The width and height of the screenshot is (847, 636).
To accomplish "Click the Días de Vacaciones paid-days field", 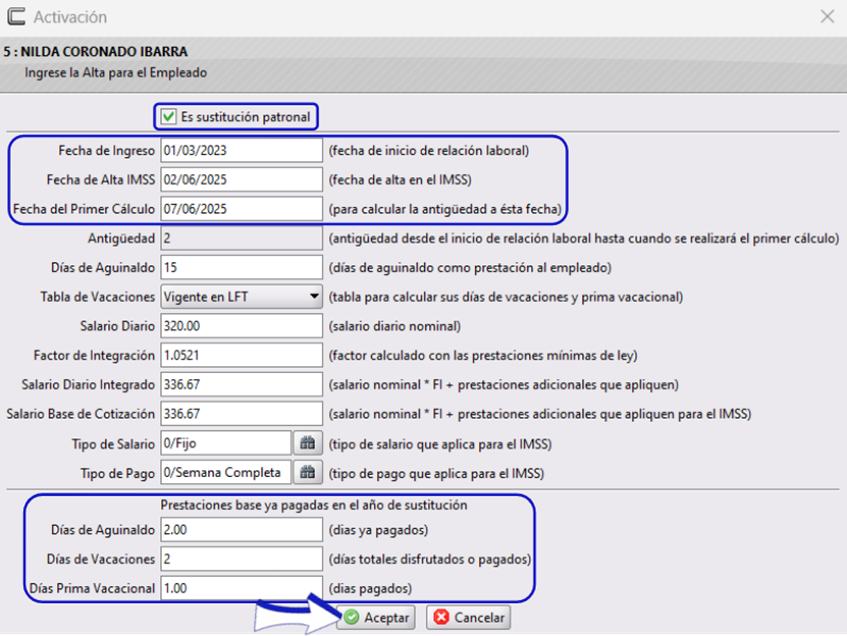I will (x=240, y=558).
